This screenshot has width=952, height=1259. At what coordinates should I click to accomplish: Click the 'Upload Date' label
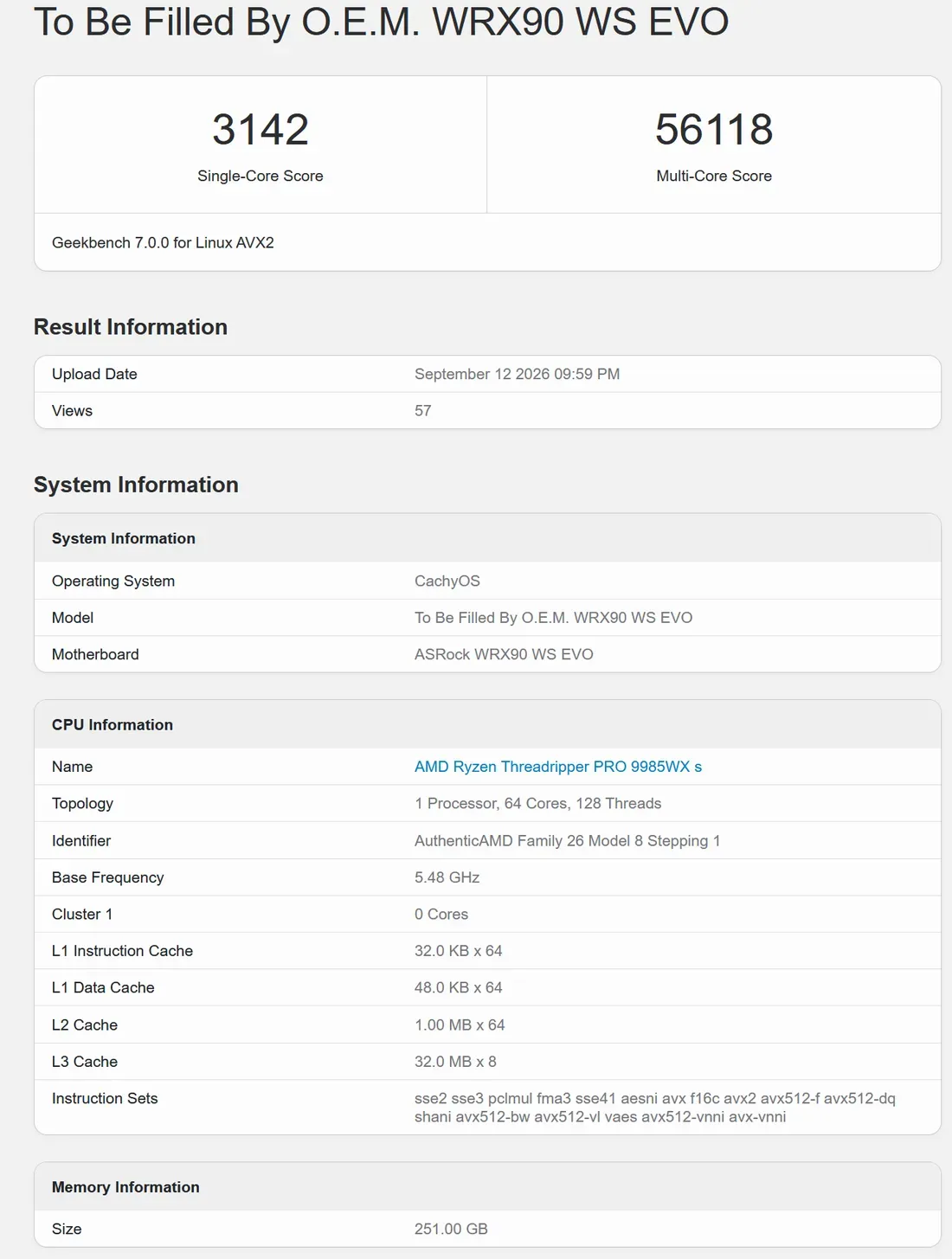(x=94, y=374)
